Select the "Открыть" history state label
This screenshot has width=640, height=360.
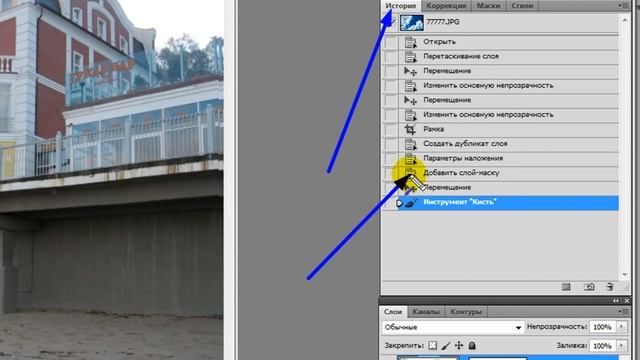[x=439, y=42]
